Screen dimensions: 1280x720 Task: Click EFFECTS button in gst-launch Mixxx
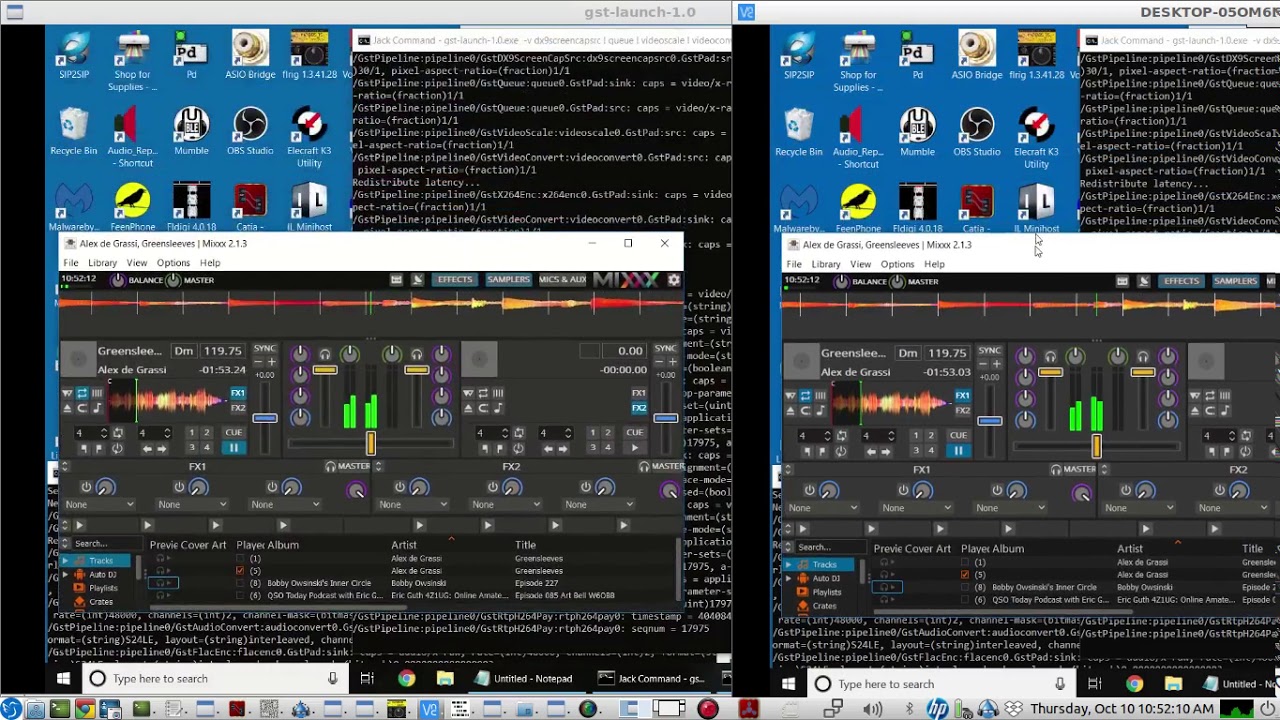click(x=455, y=280)
